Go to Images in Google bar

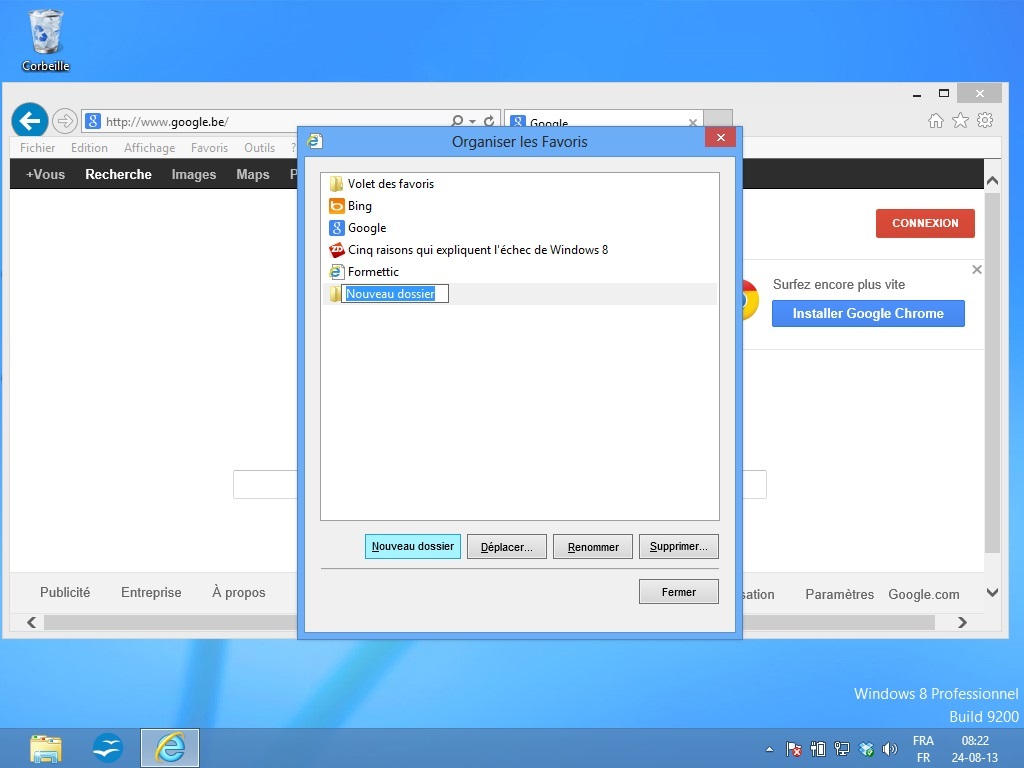click(x=194, y=174)
